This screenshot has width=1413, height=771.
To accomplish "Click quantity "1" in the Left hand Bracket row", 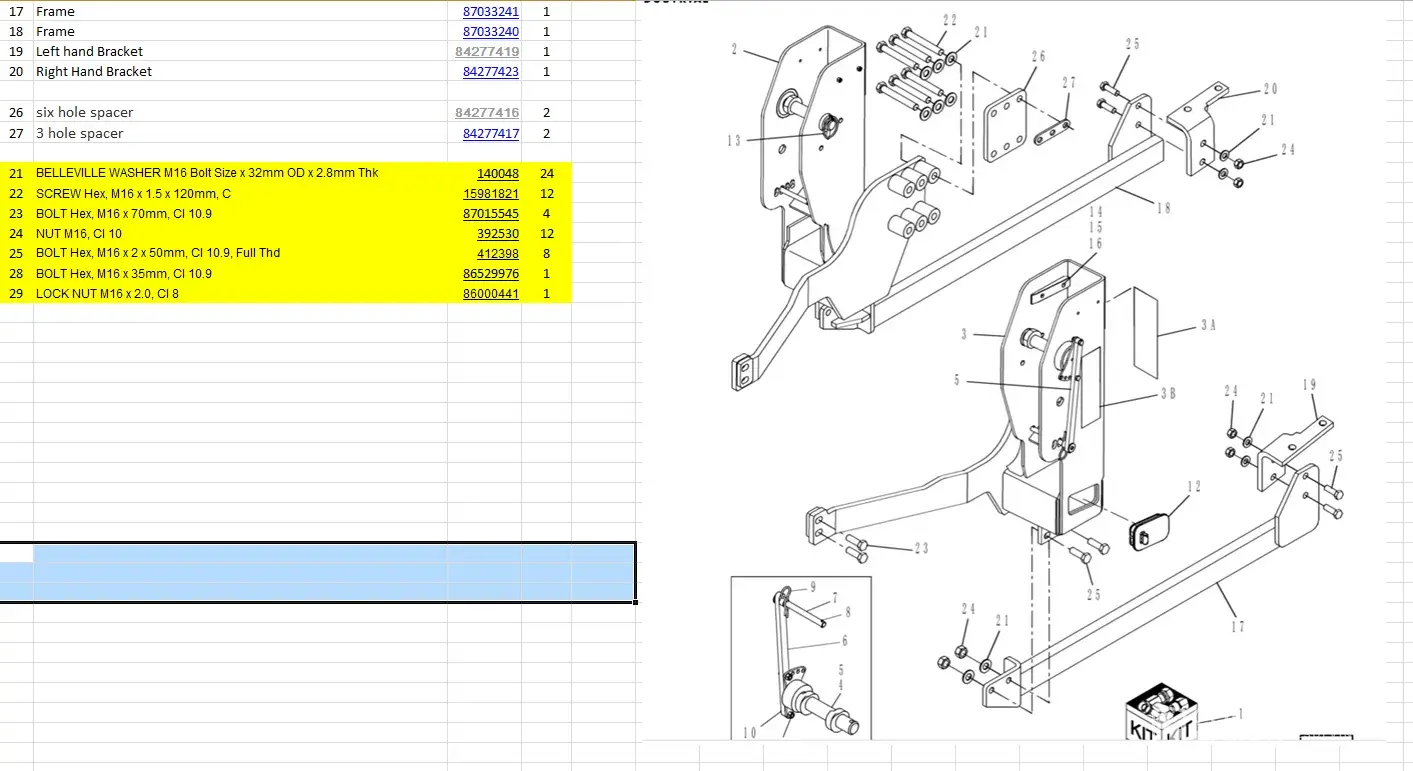I will click(x=546, y=52).
